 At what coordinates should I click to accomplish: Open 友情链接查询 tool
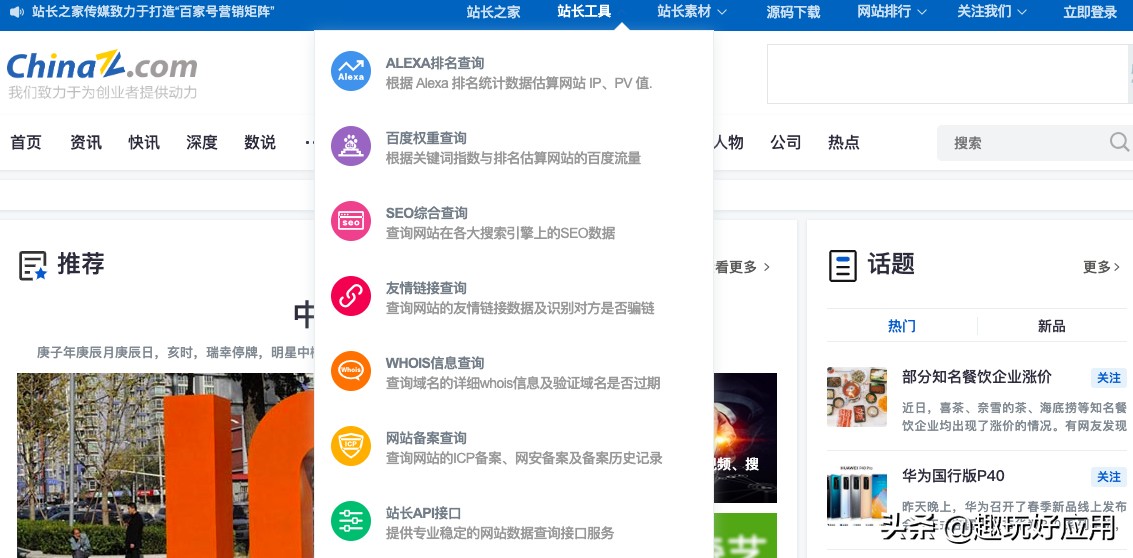pos(426,288)
